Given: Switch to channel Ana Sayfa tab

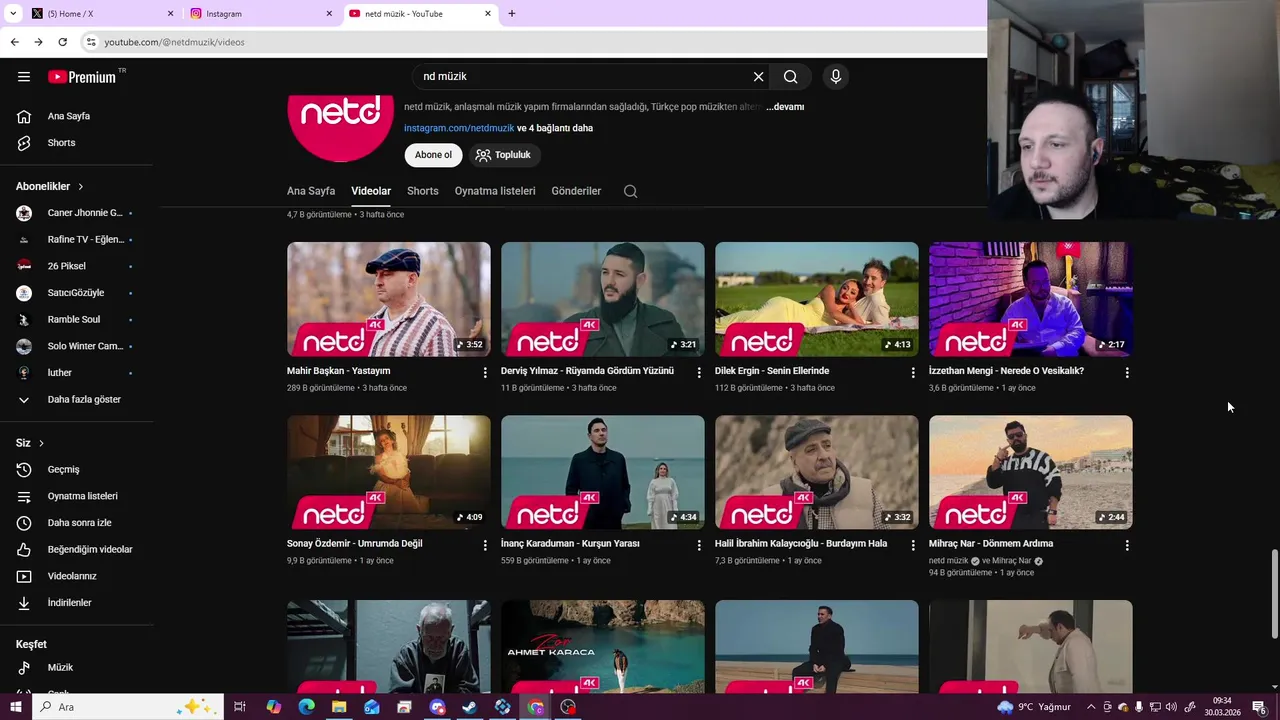Looking at the screenshot, I should pos(311,191).
